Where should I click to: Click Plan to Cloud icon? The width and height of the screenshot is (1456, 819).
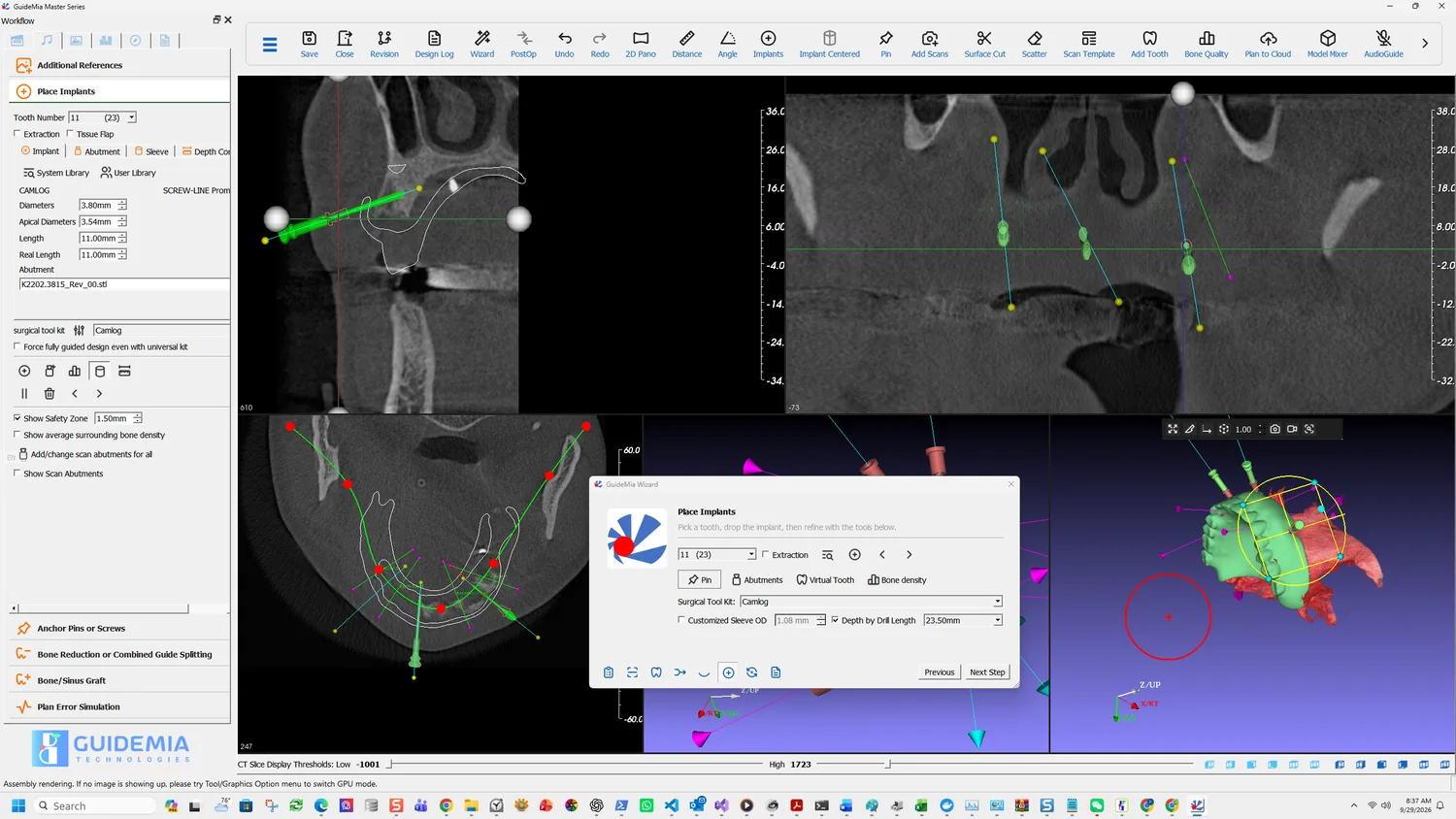(1268, 44)
